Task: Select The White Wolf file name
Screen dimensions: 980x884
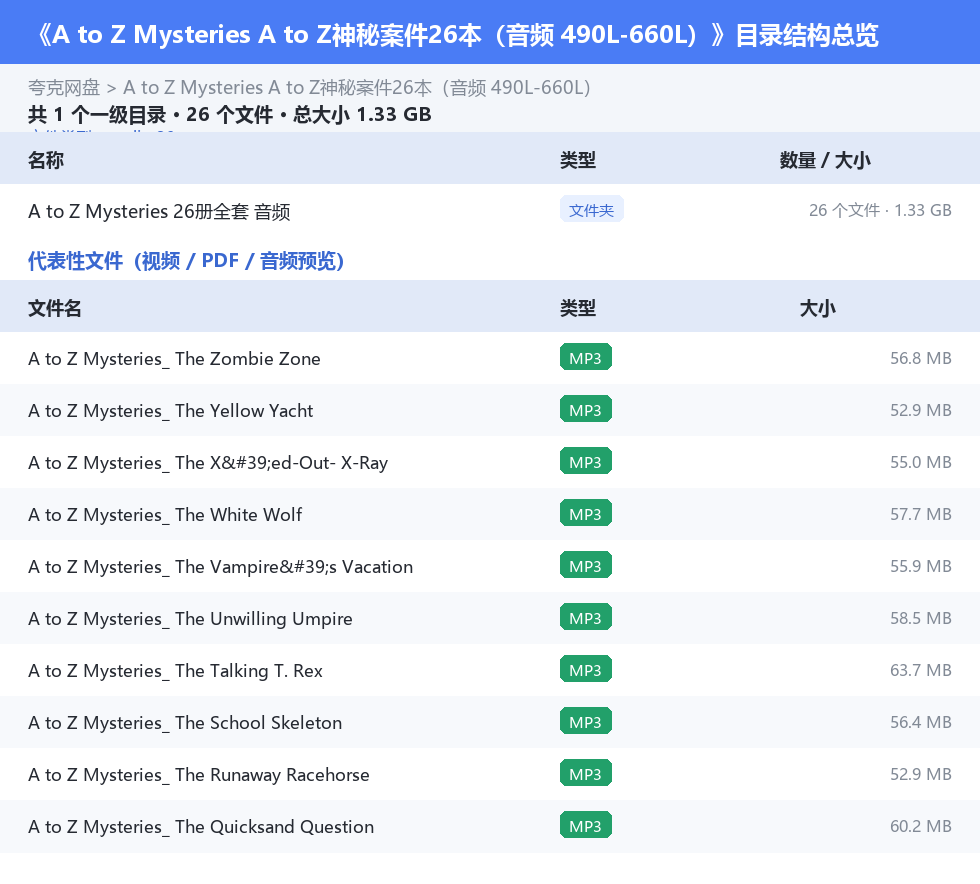Action: 165,515
